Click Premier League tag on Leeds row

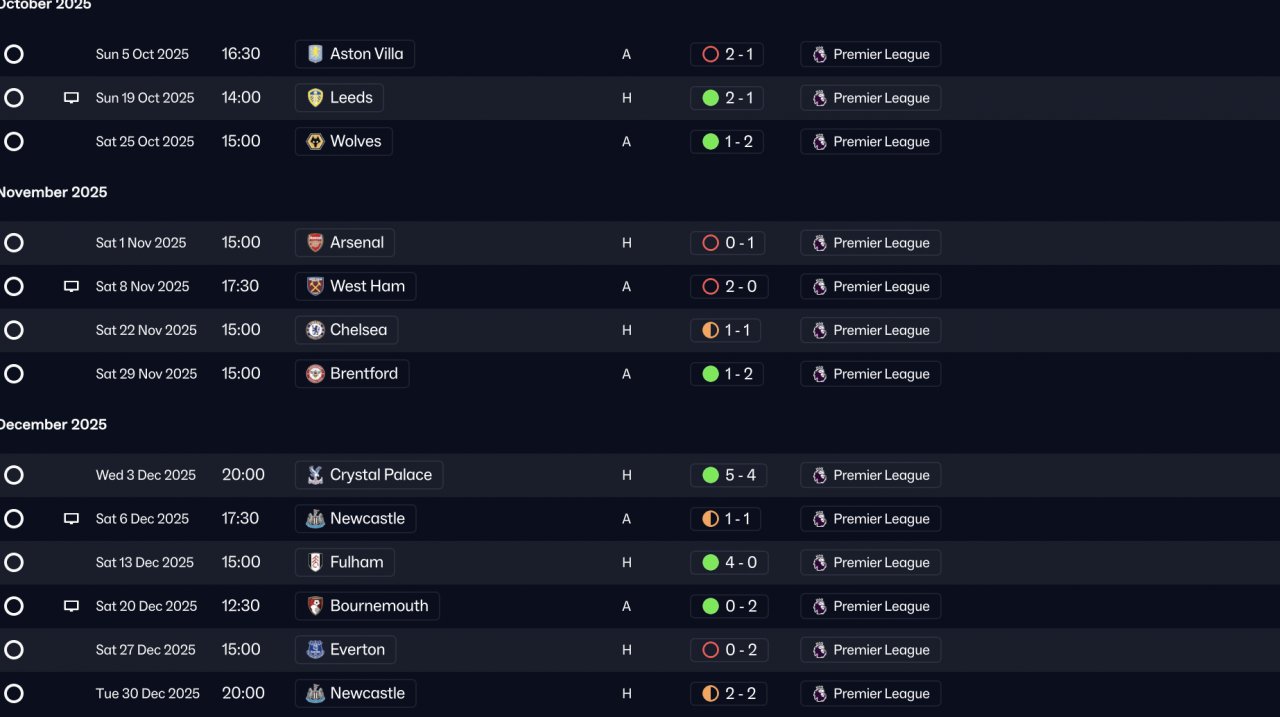pos(870,98)
